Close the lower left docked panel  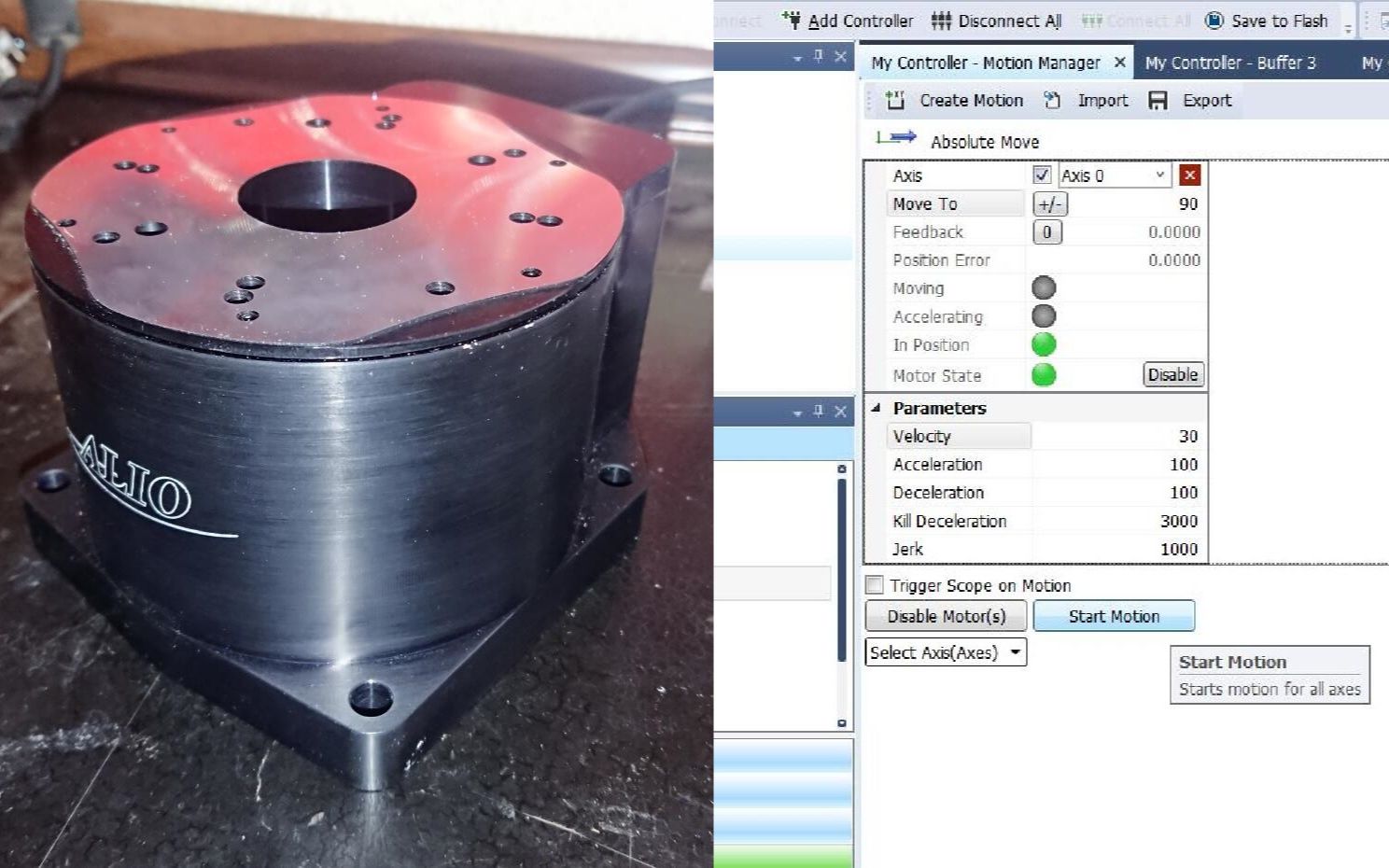[x=840, y=412]
